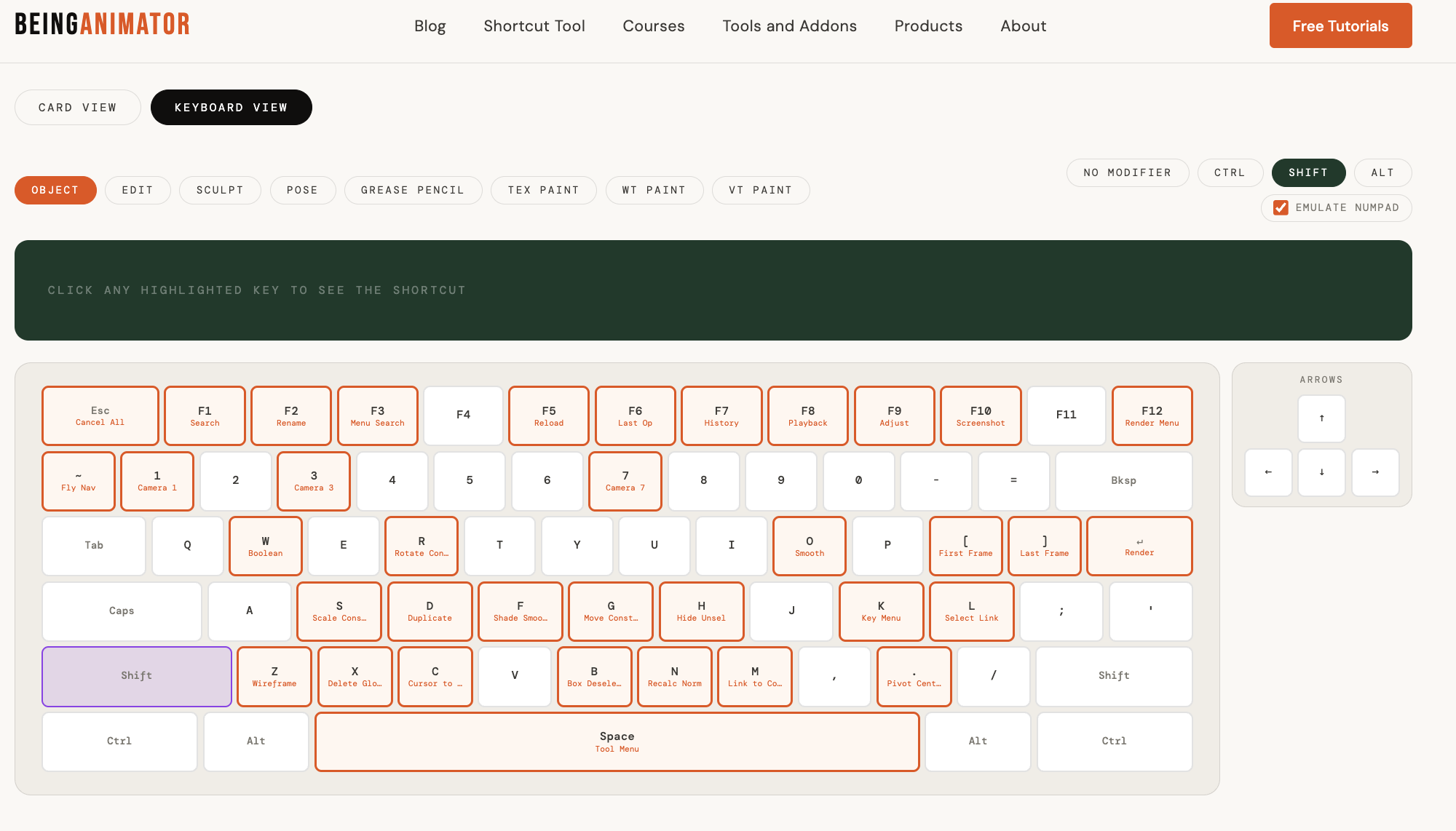Image resolution: width=1456 pixels, height=831 pixels.
Task: Click the K Key Menu key
Action: tap(882, 611)
